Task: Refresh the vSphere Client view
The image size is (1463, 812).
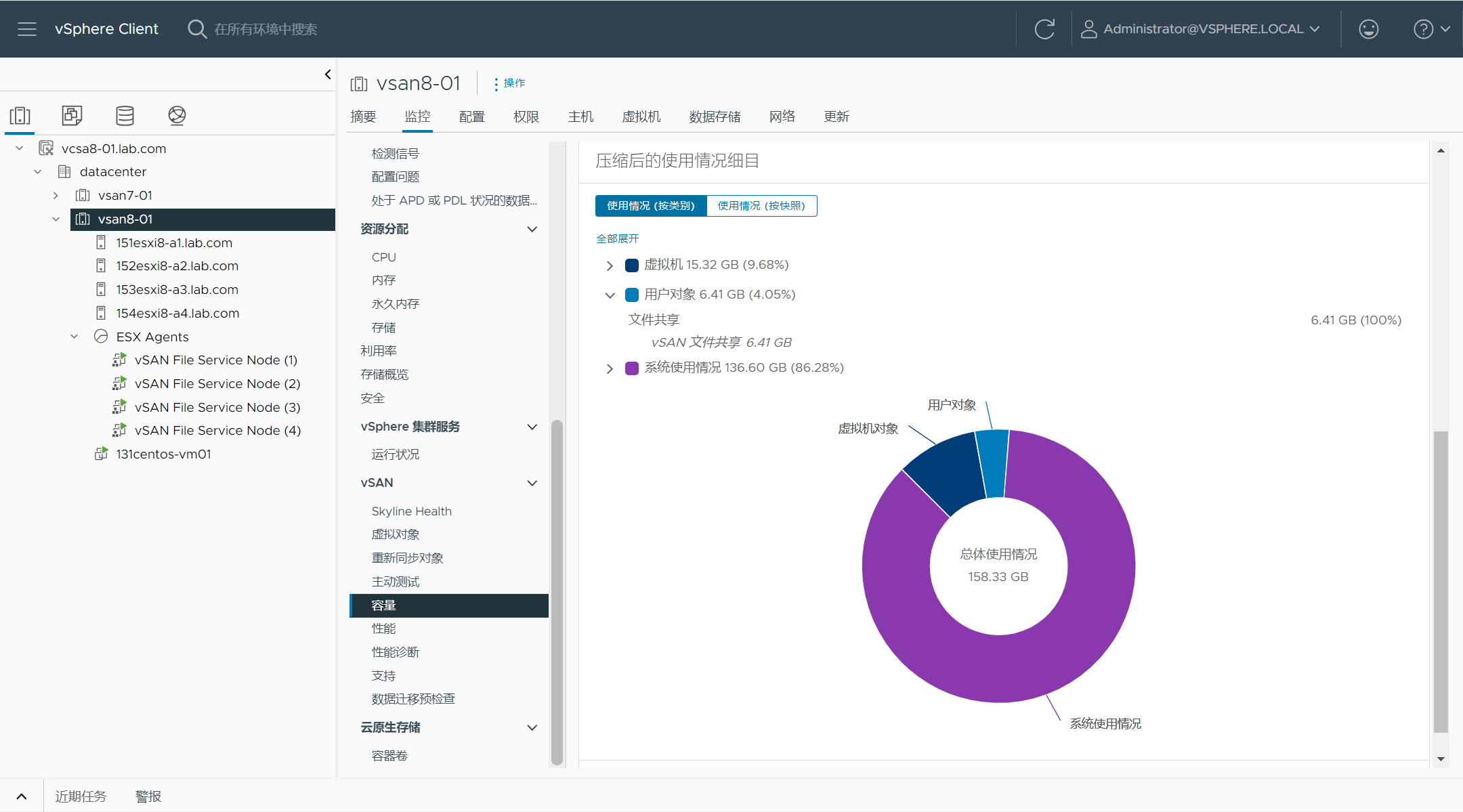Action: (x=1044, y=29)
